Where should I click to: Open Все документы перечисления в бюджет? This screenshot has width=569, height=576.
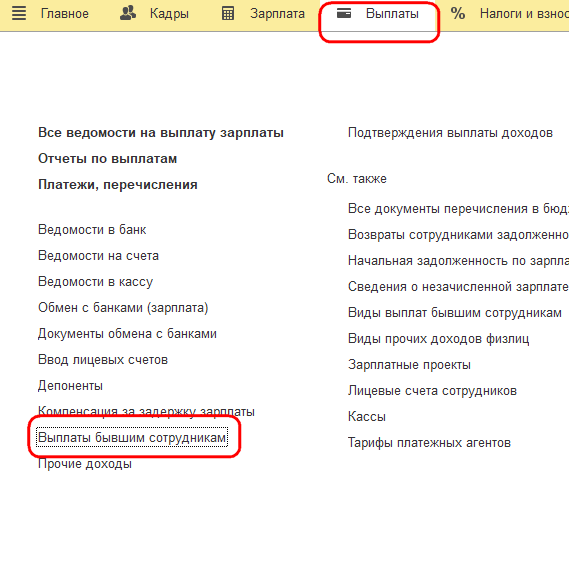[x=458, y=209]
